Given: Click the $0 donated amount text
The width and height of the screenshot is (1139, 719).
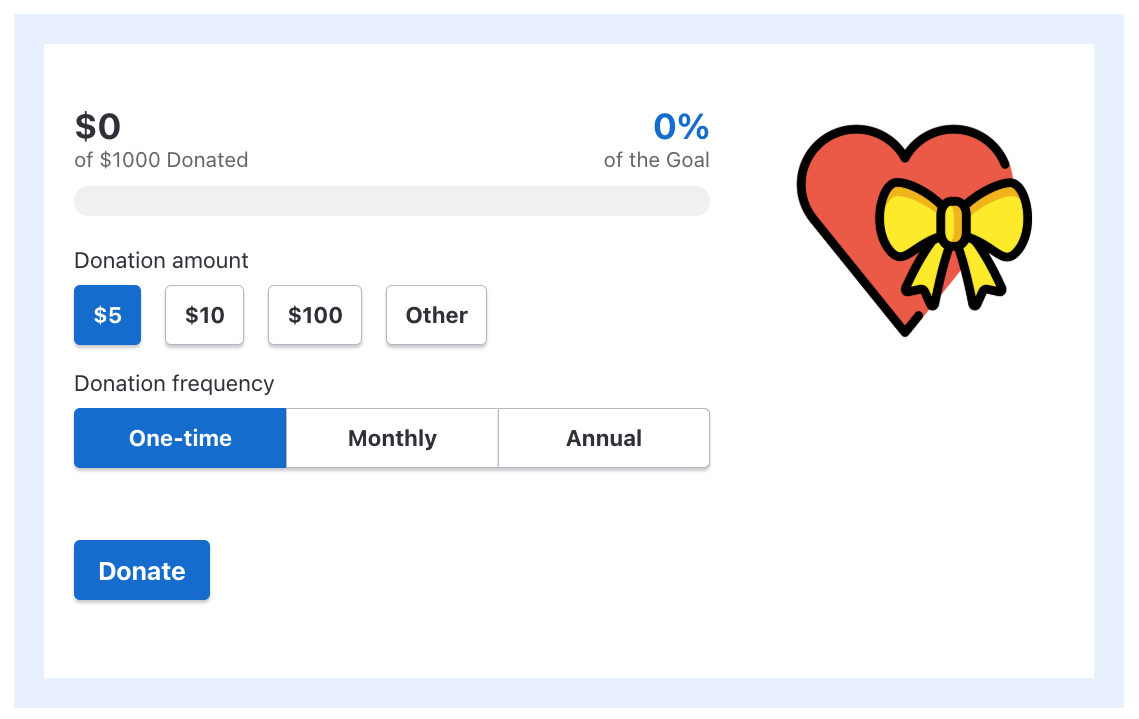Looking at the screenshot, I should 97,126.
